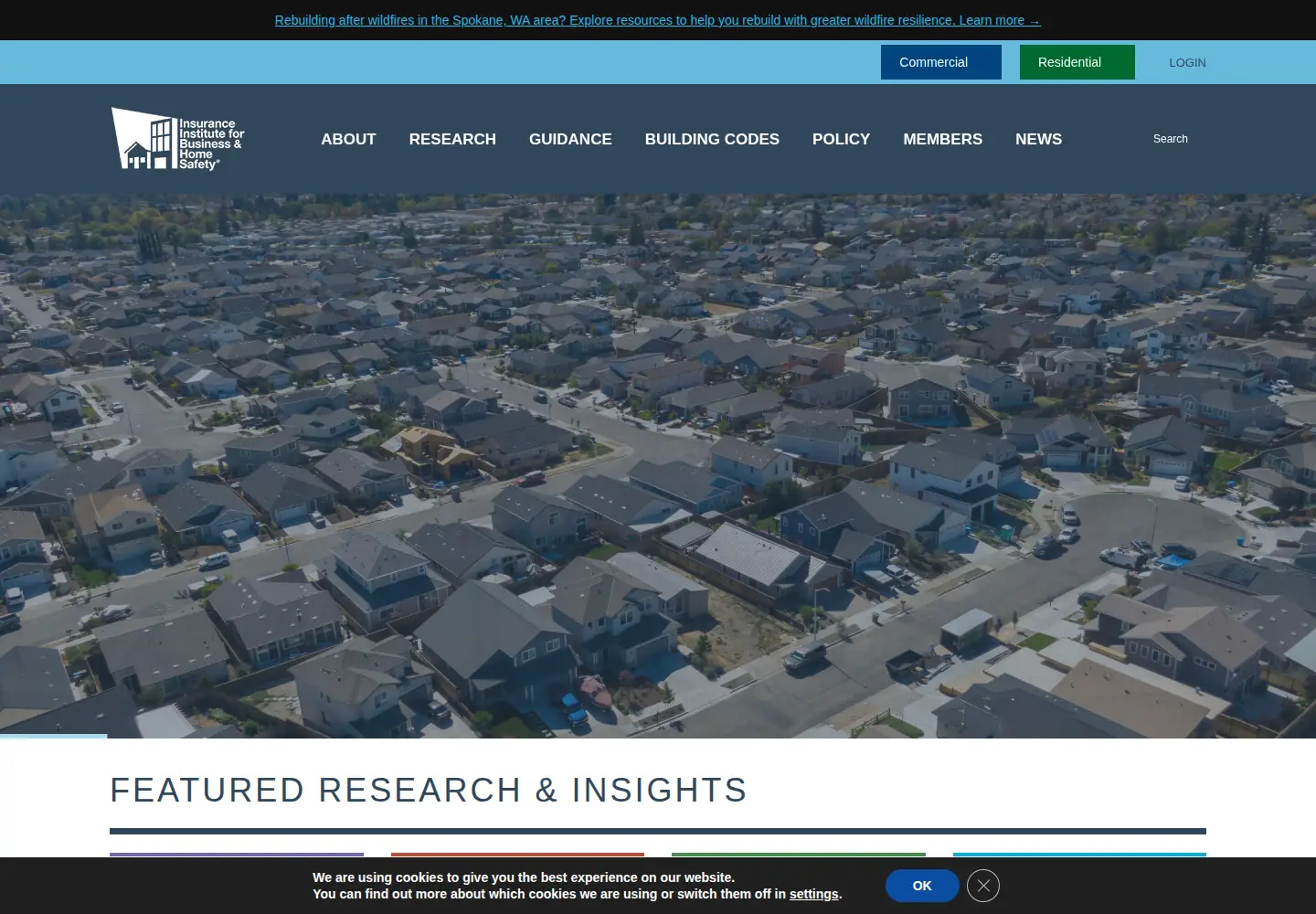Open the LOGIN link

(1187, 62)
